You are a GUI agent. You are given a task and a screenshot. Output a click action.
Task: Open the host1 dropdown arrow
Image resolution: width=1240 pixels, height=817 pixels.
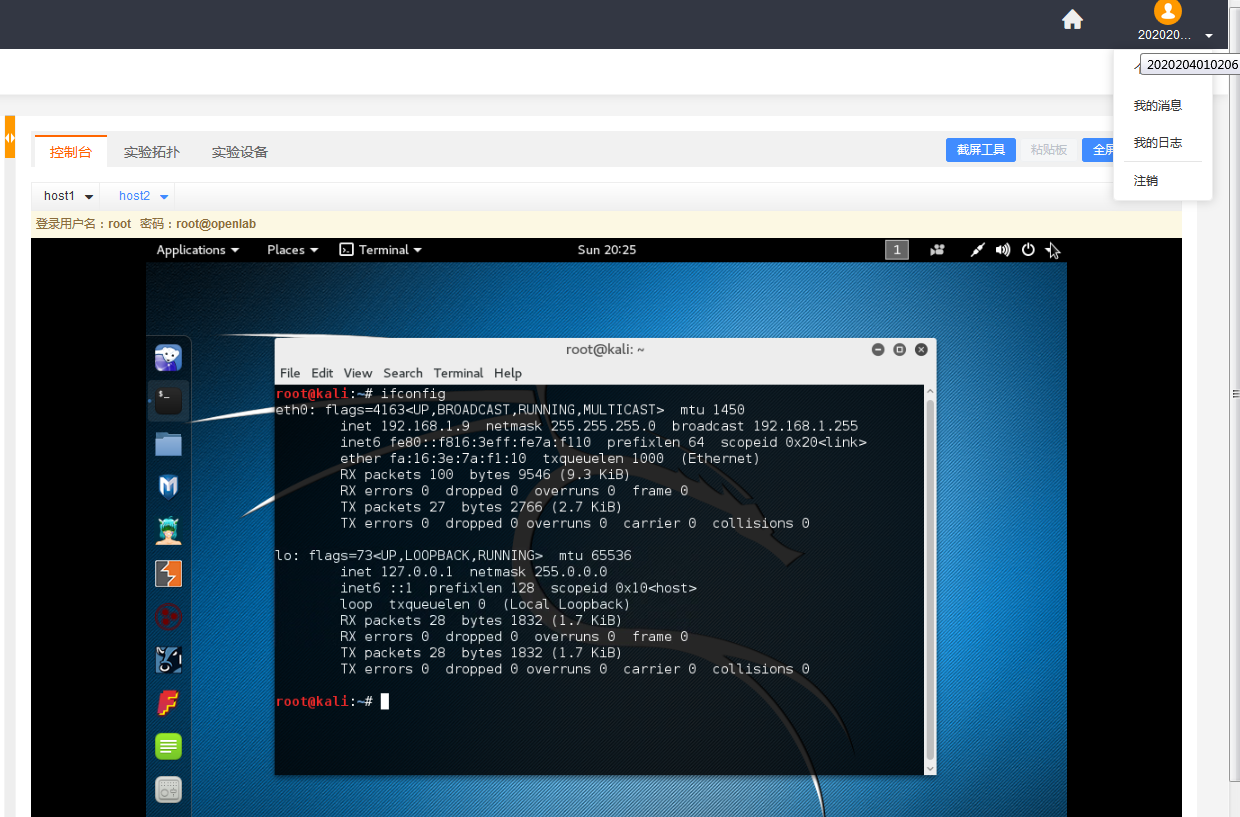pyautogui.click(x=89, y=197)
